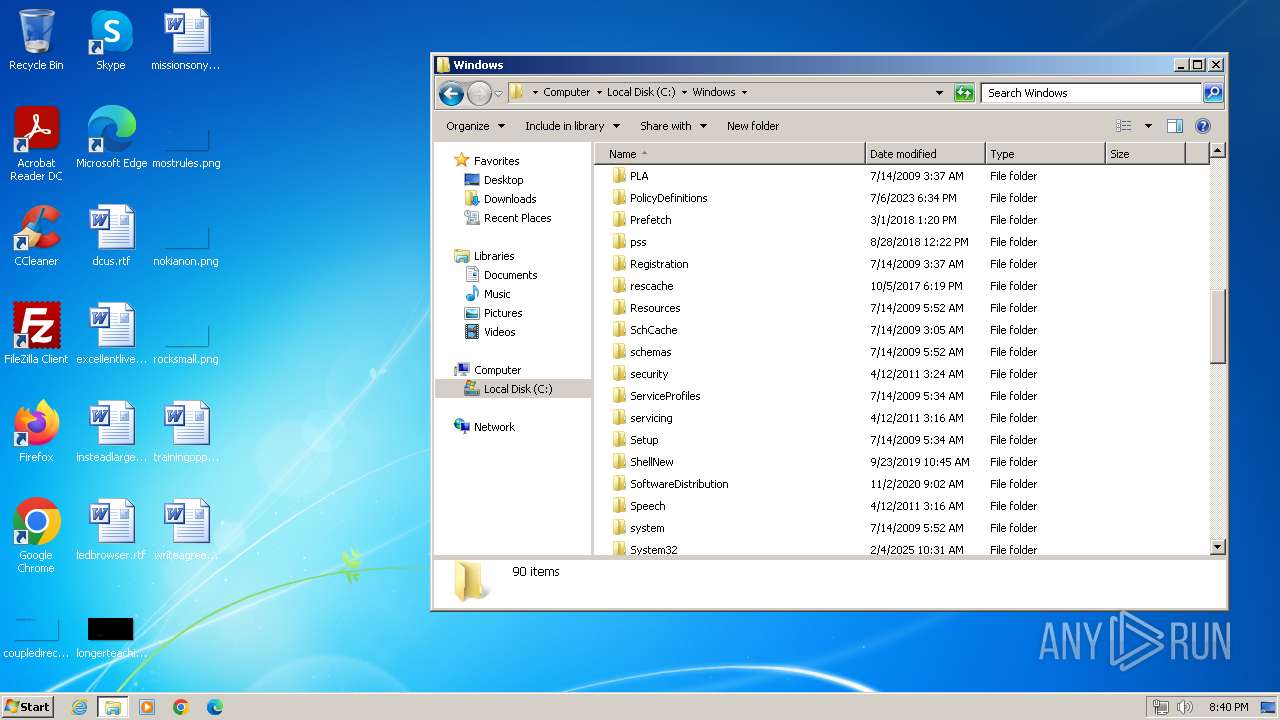This screenshot has height=720, width=1280.
Task: Expand the Computer breadcrumb arrow
Action: pos(598,92)
